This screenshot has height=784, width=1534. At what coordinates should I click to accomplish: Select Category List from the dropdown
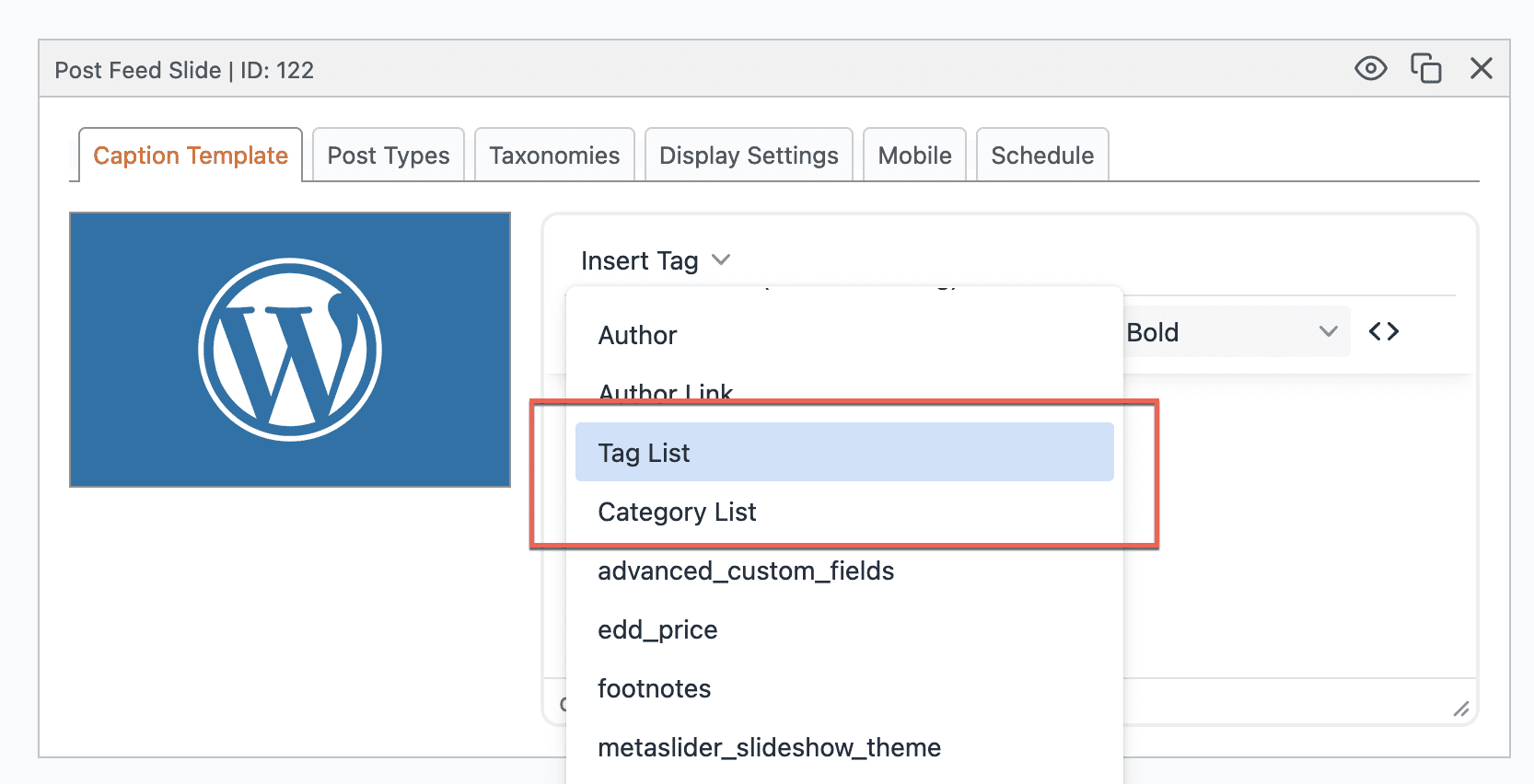click(x=677, y=513)
